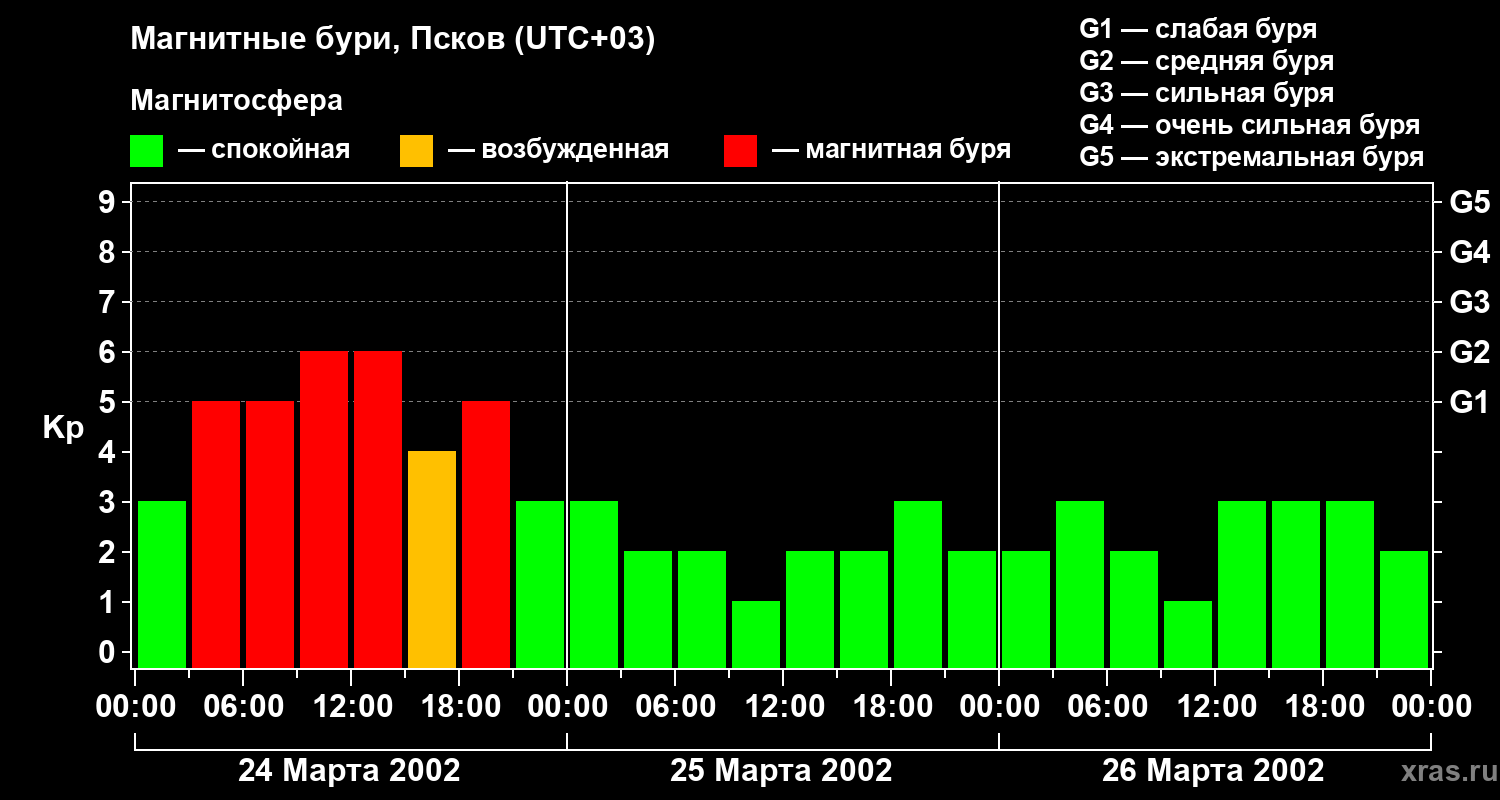Click the G1 mark on the right axis

(x=1470, y=402)
